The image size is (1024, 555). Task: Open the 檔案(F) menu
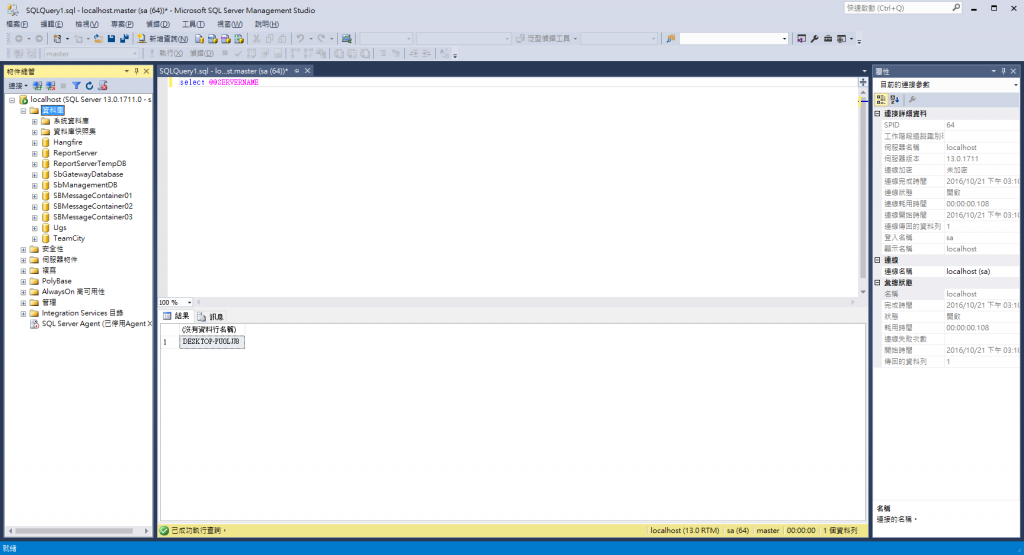(x=17, y=24)
